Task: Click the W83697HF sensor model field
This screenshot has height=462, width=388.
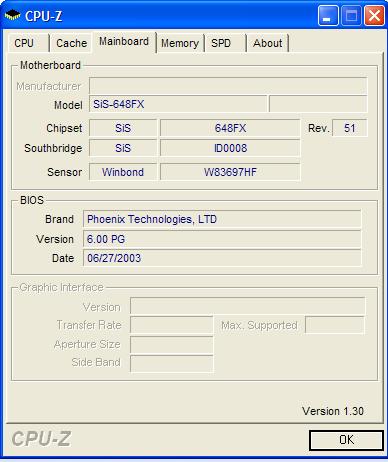Action: coord(230,172)
